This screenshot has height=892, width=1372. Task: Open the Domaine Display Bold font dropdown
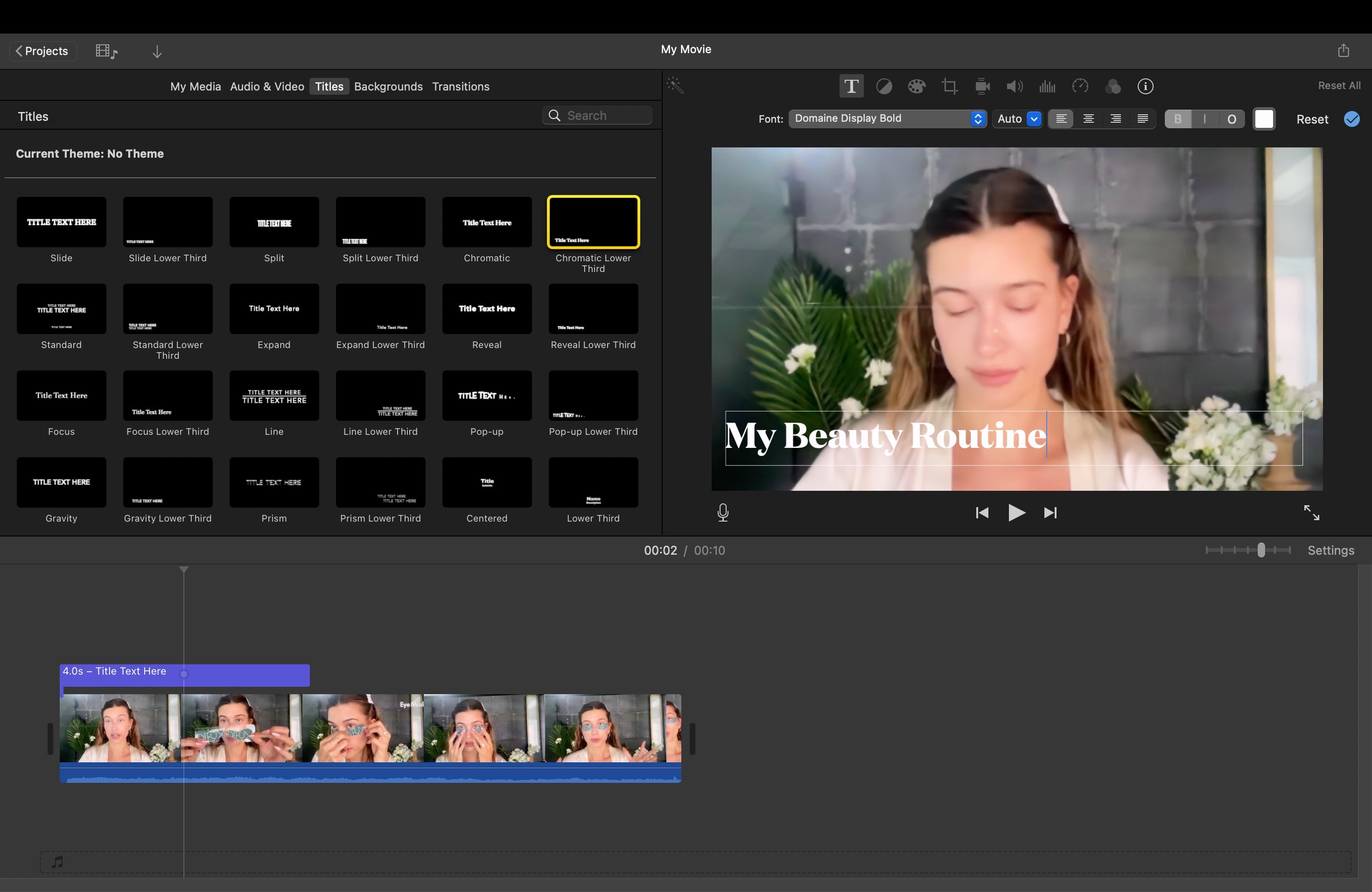(x=887, y=118)
